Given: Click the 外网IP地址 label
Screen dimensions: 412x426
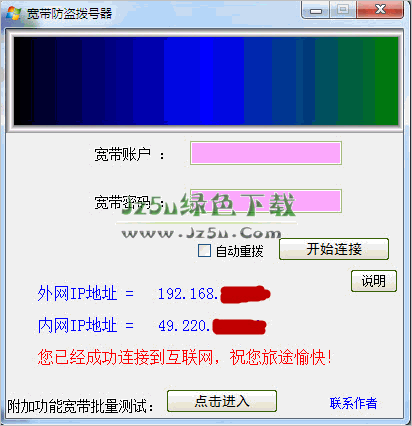Looking at the screenshot, I should 77,294.
